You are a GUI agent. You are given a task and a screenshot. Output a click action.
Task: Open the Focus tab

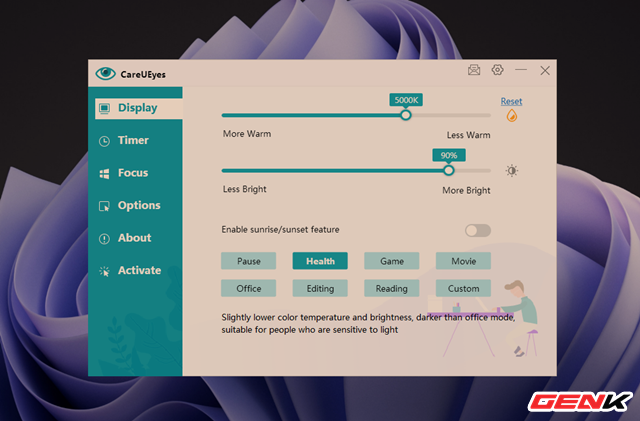[135, 173]
